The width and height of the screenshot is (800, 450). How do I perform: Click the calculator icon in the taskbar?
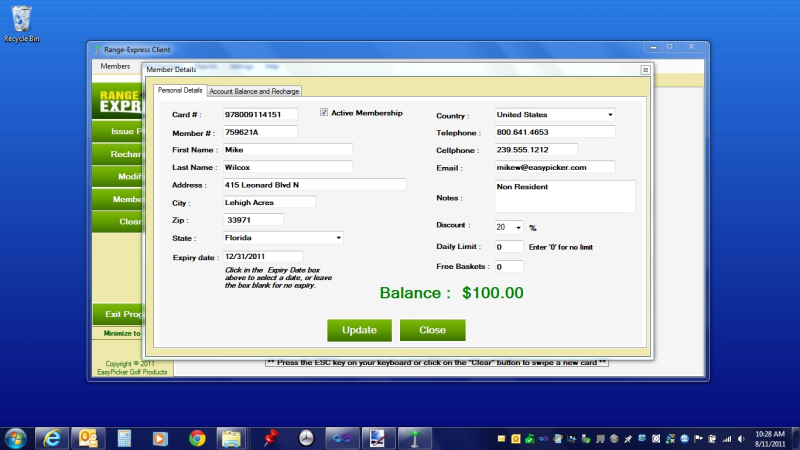(x=124, y=438)
